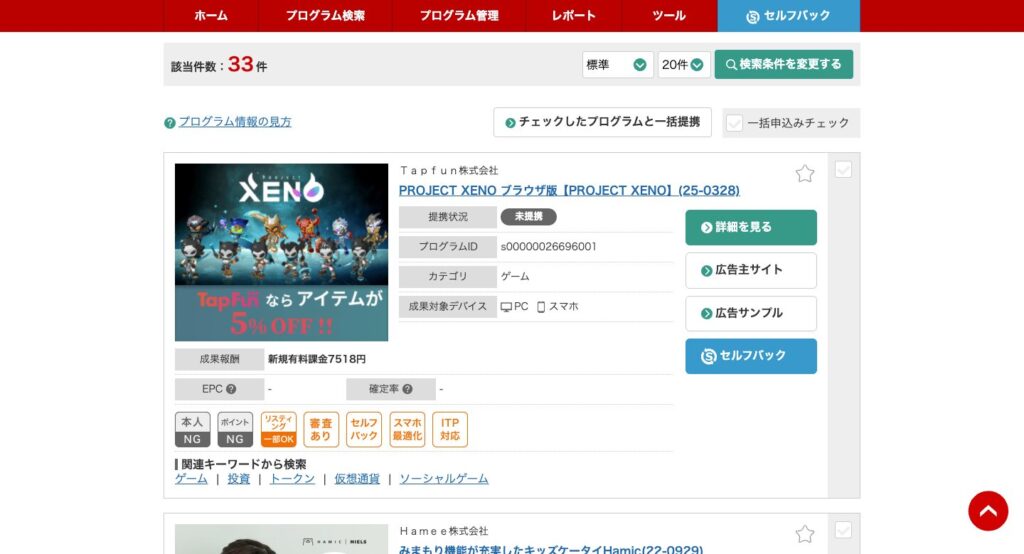Switch to the セルフバック top tab
Image resolution: width=1024 pixels, height=554 pixels.
coord(788,16)
